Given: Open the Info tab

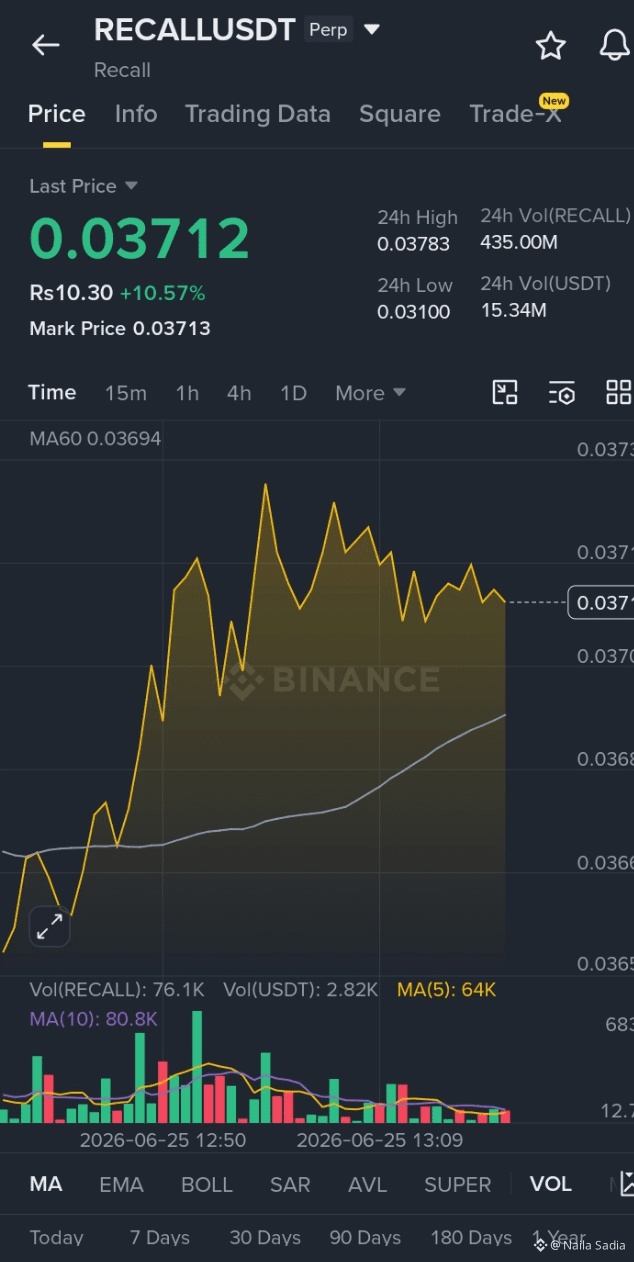Looking at the screenshot, I should (x=136, y=114).
